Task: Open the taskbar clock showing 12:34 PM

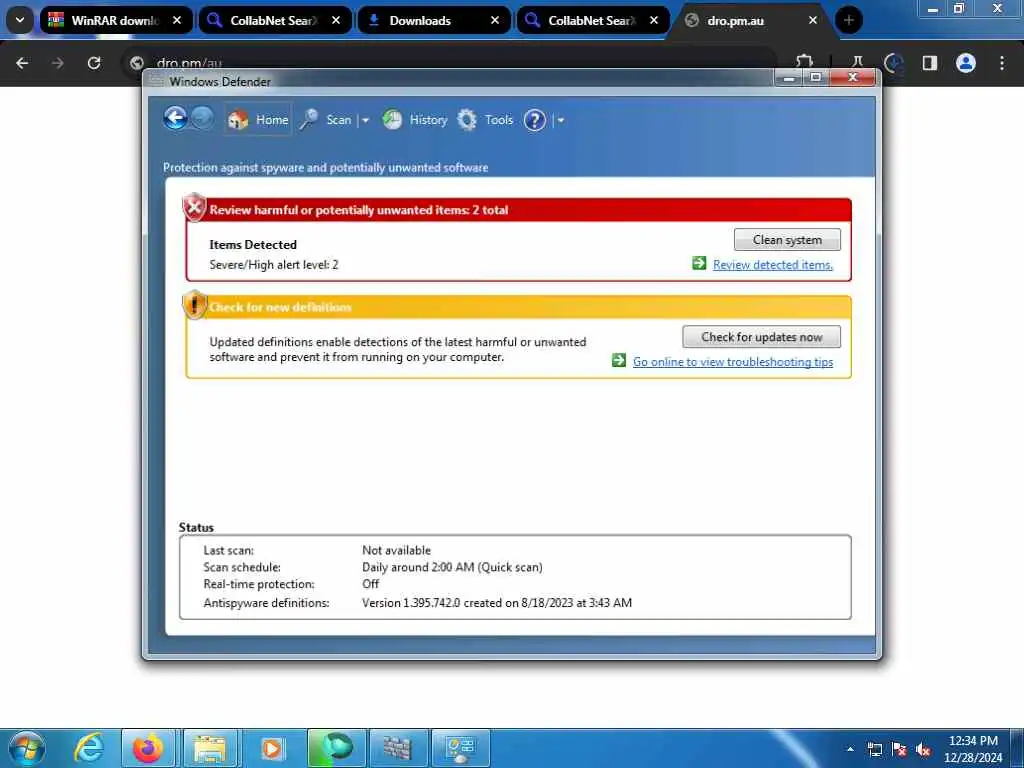Action: (x=973, y=749)
